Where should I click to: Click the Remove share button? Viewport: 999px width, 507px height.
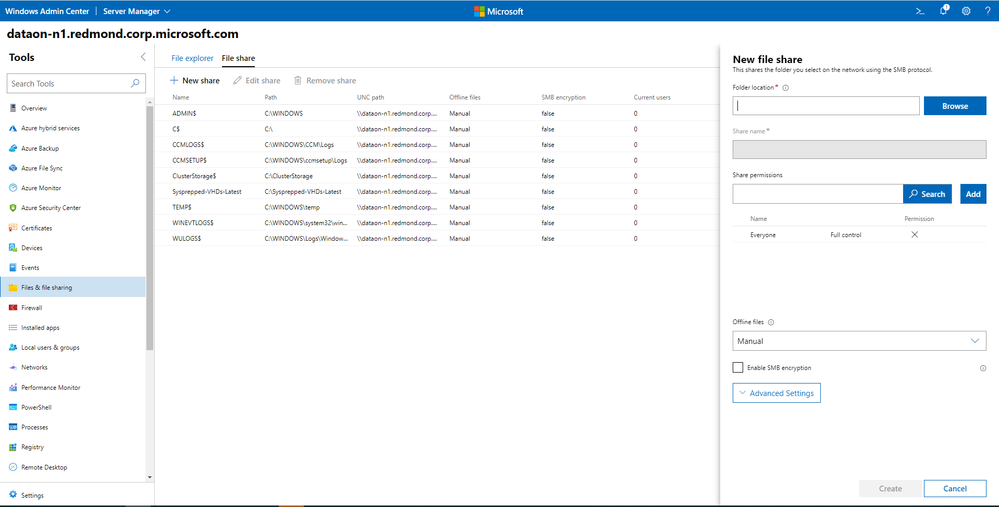coord(325,80)
